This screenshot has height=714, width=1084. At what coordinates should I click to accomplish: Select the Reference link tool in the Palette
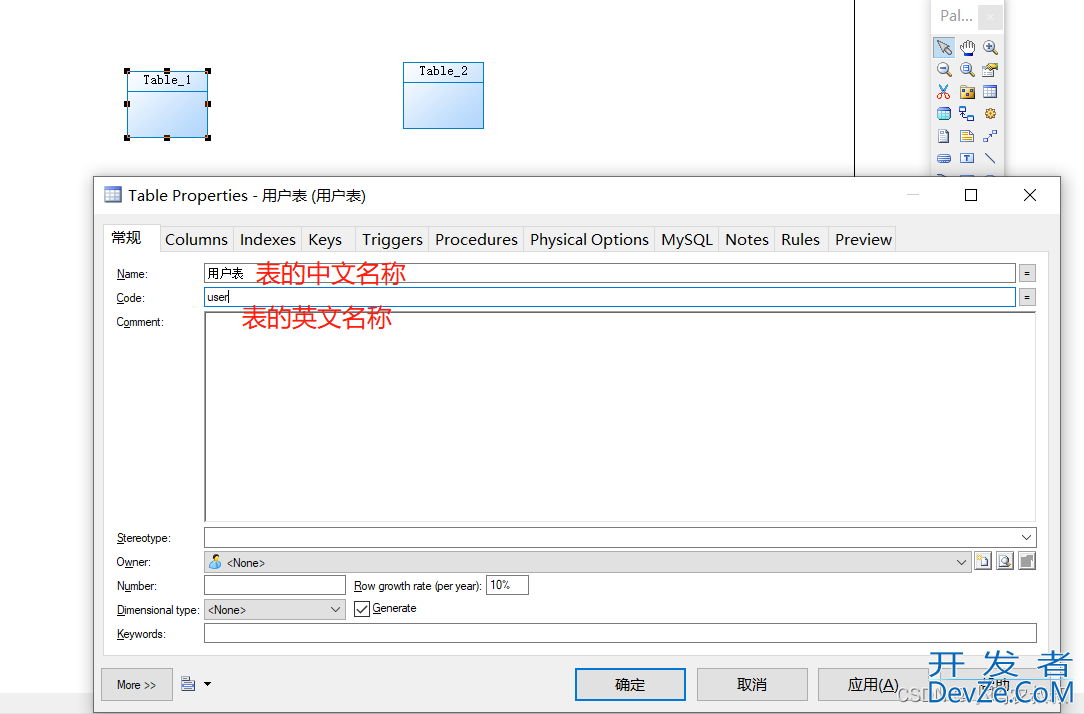pyautogui.click(x=967, y=114)
